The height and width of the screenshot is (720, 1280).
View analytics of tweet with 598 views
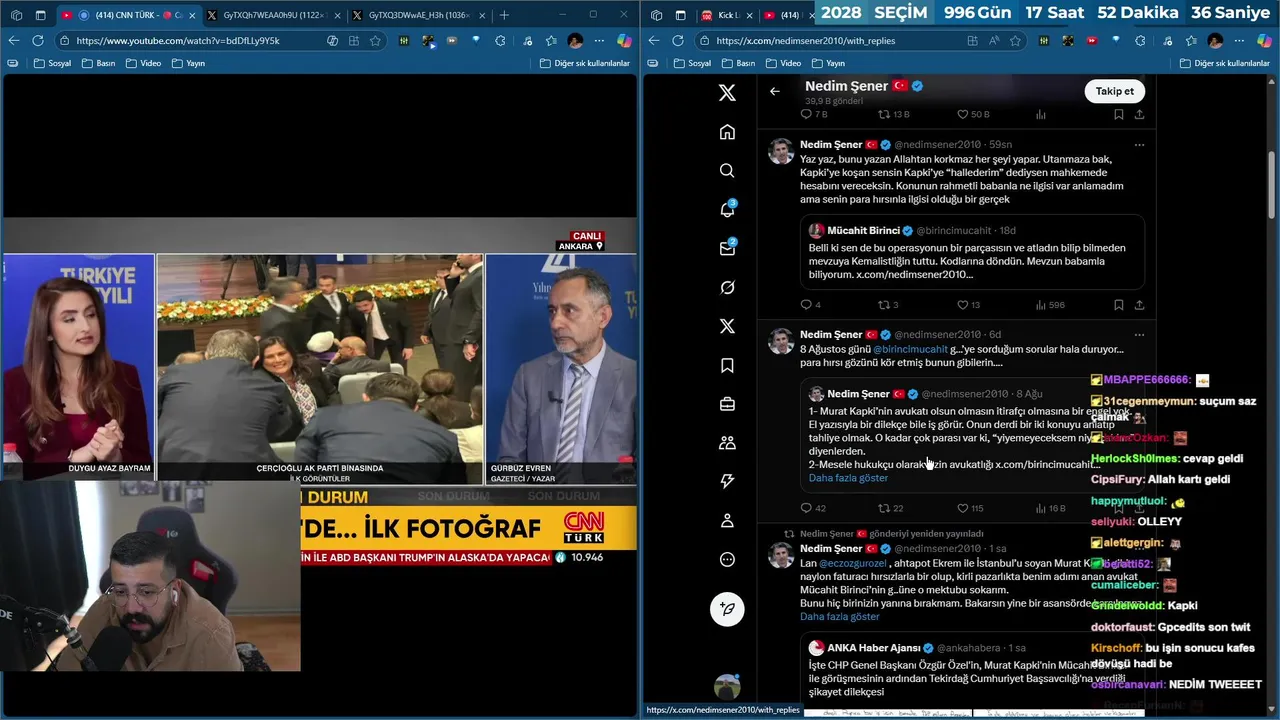(1050, 305)
